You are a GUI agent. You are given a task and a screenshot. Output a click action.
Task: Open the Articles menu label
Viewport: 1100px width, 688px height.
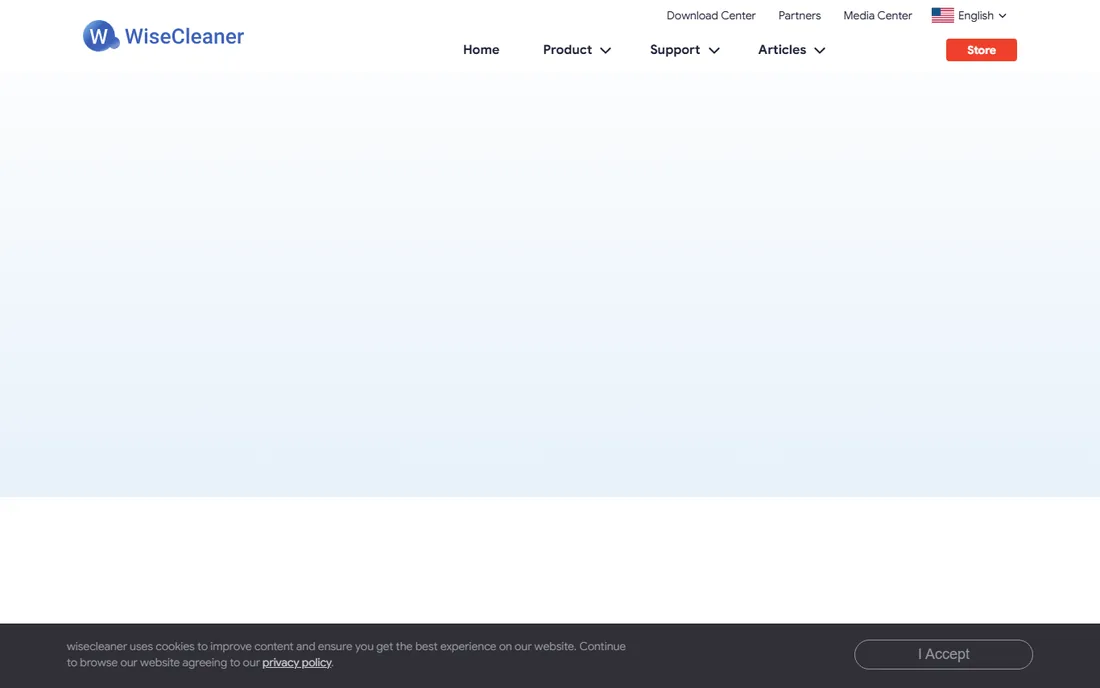782,50
